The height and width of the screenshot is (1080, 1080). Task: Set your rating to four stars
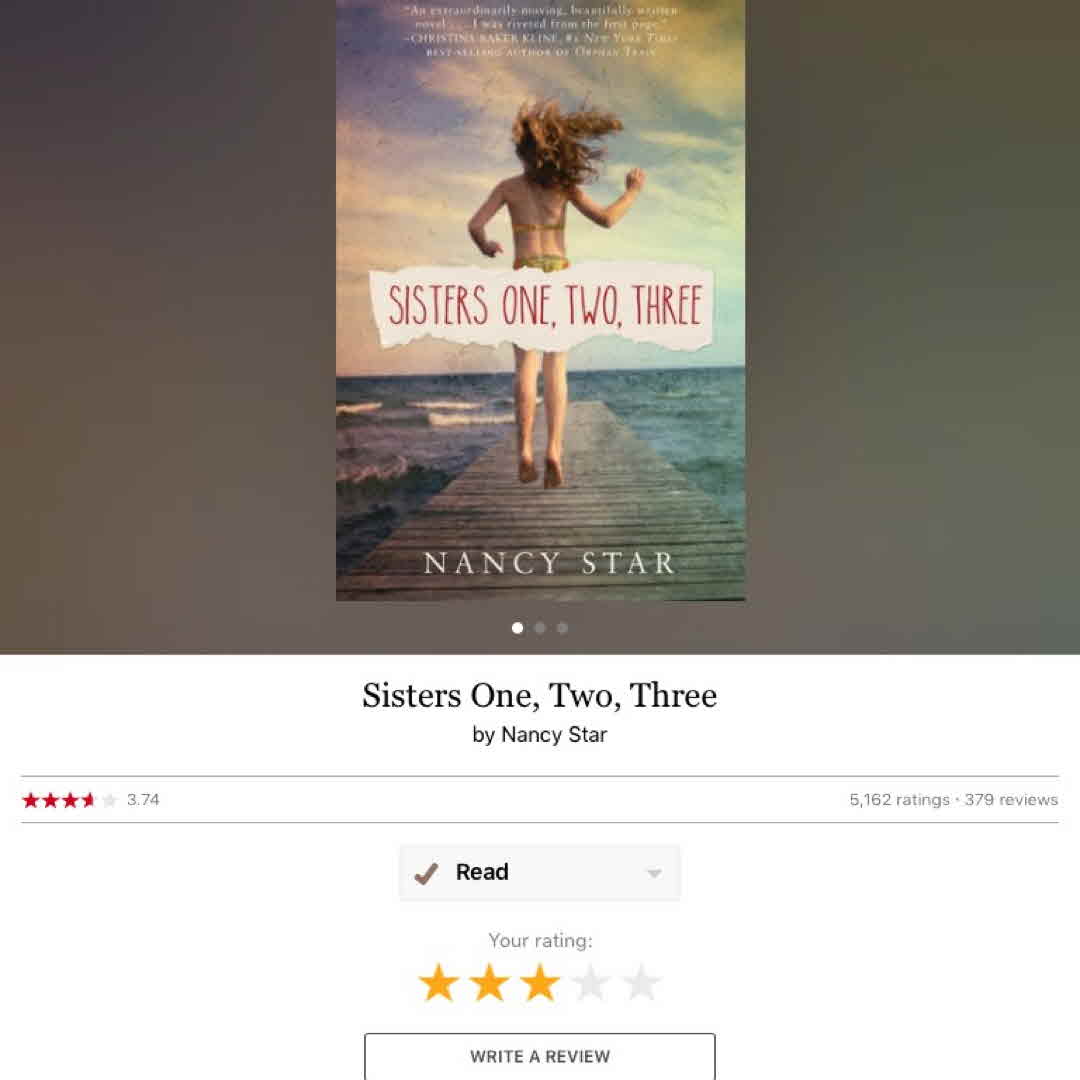[591, 982]
